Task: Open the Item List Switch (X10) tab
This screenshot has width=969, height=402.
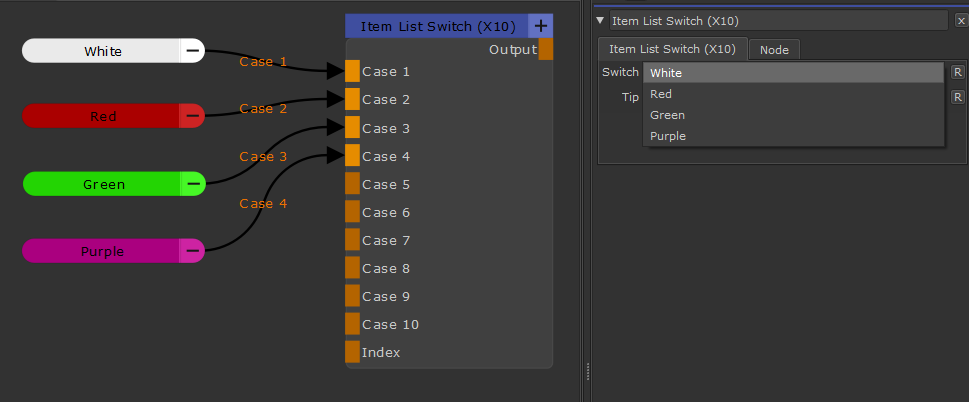Action: (x=672, y=49)
